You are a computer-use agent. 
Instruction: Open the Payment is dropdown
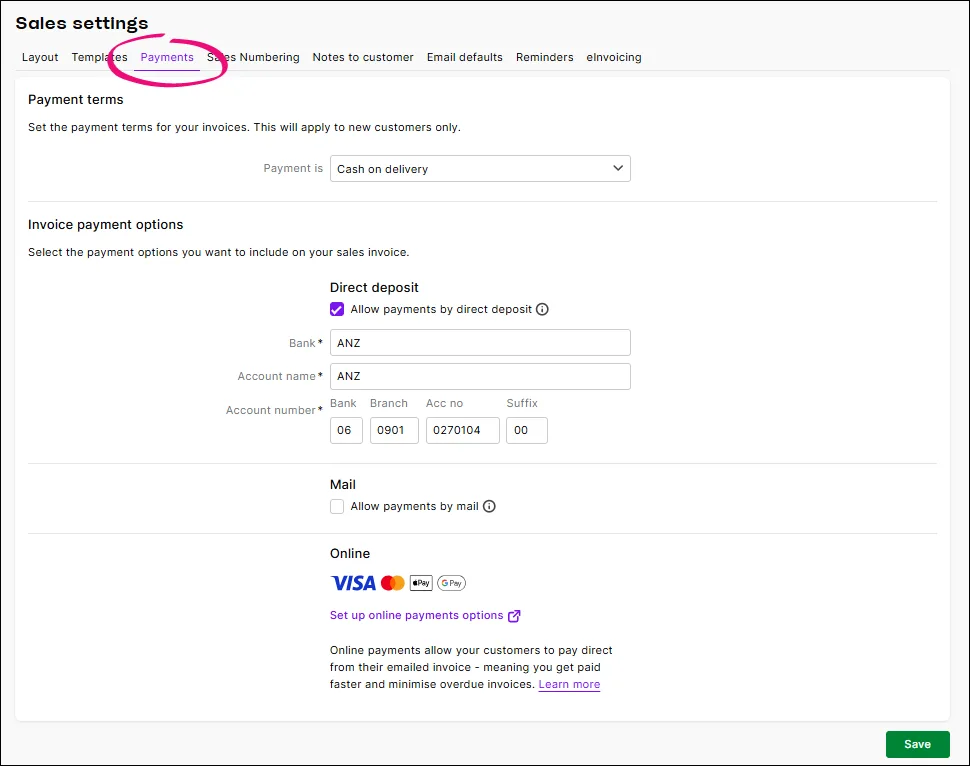point(480,168)
